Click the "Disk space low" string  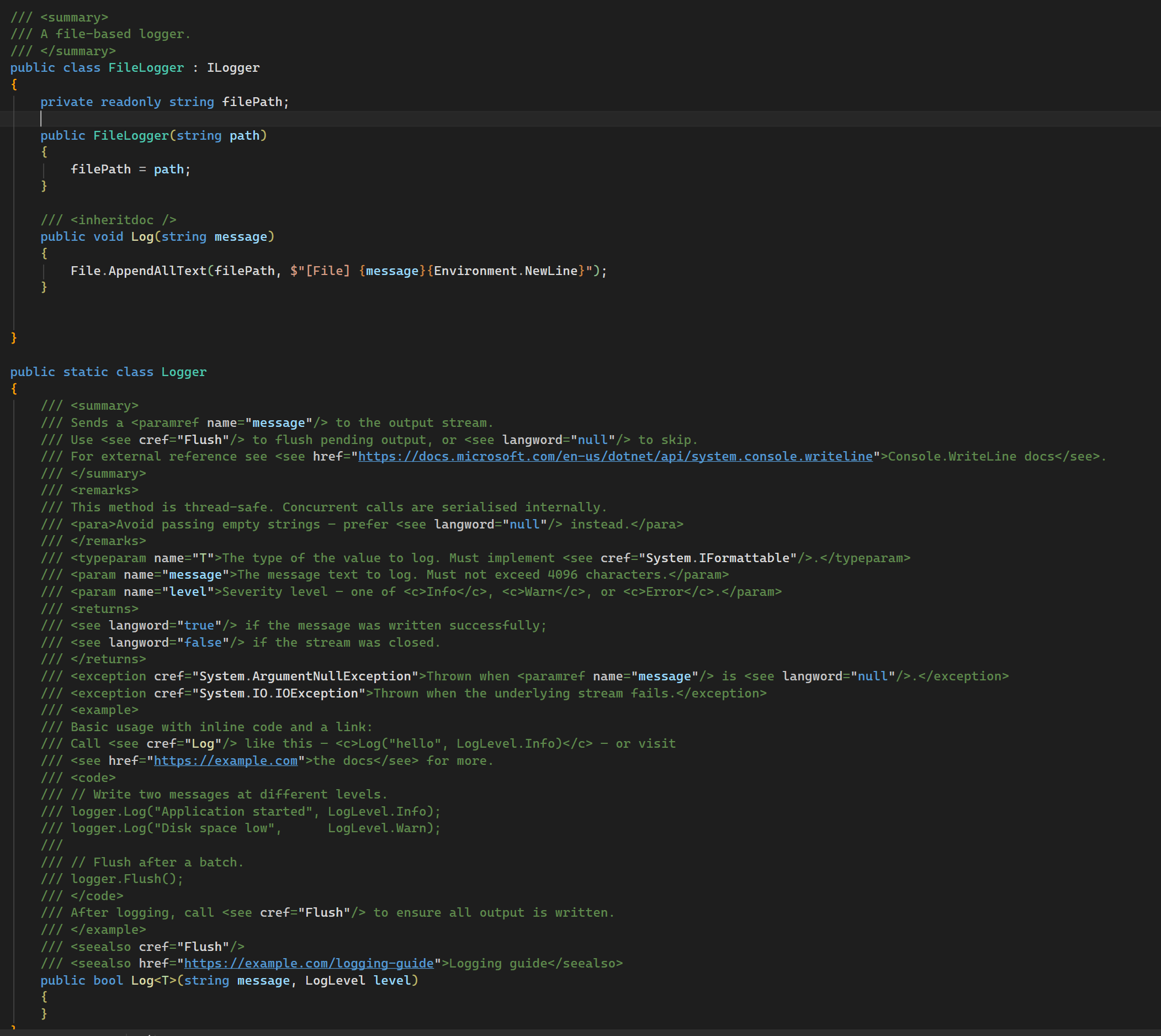tap(214, 828)
